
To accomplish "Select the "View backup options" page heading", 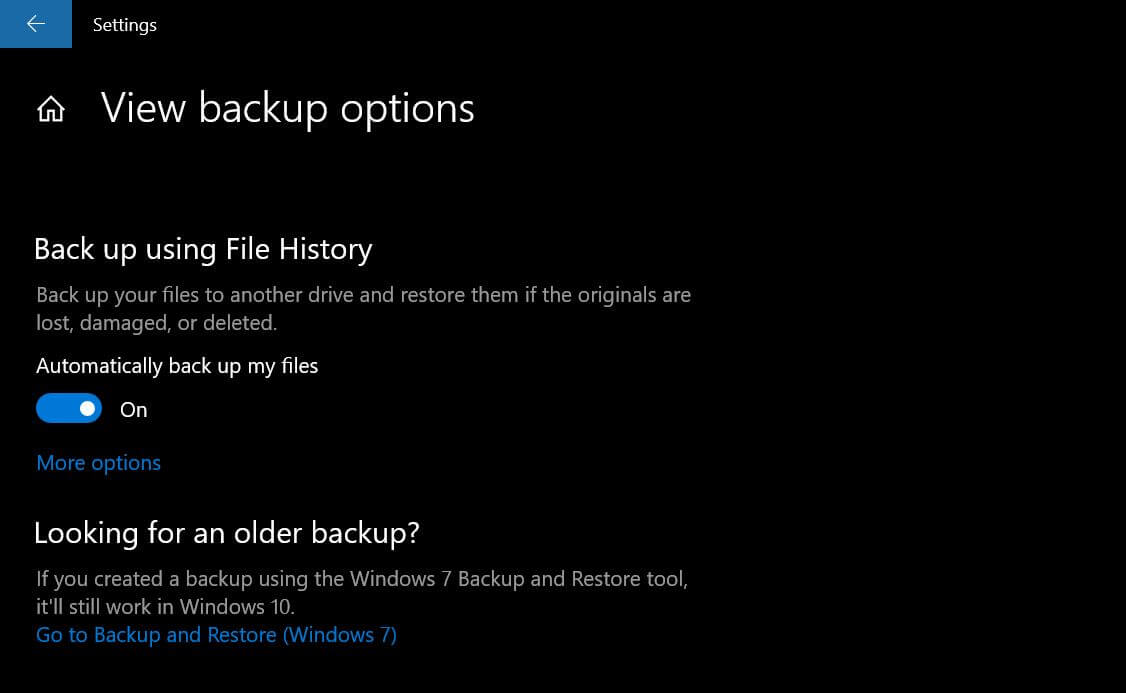I will [x=288, y=108].
